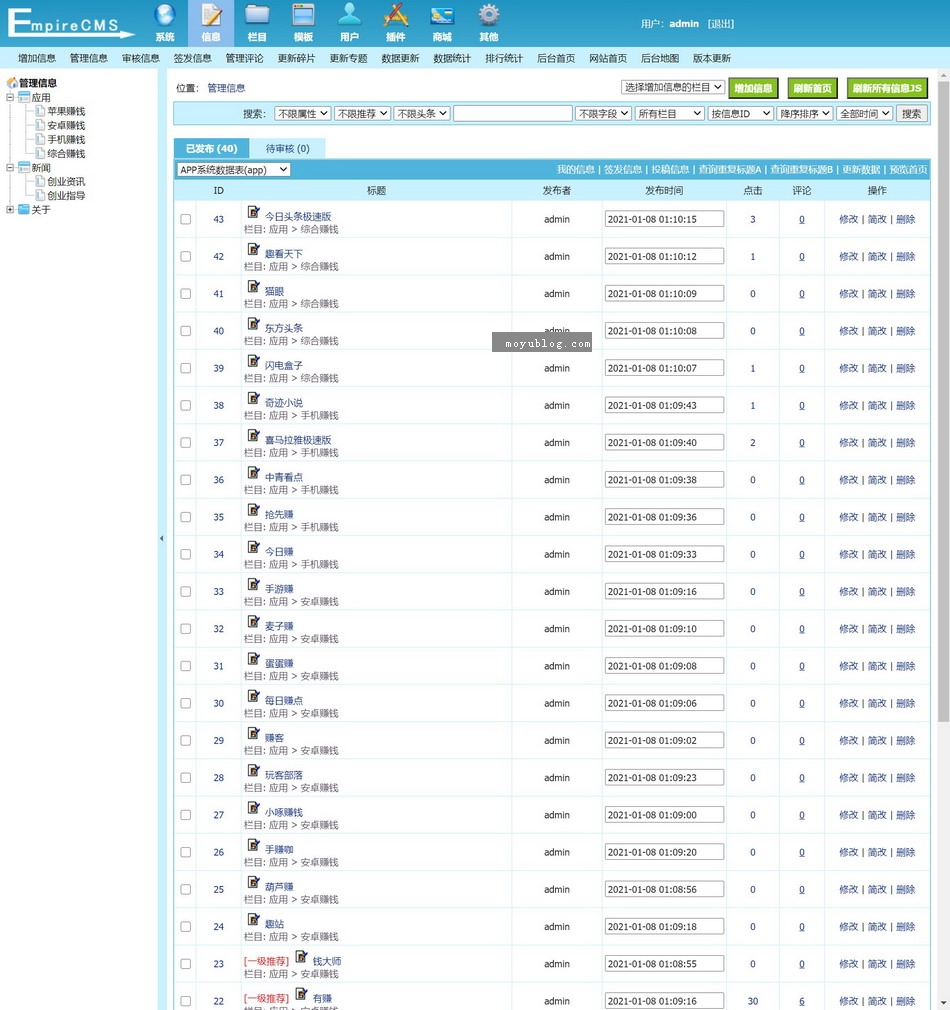Viewport: 950px width, 1010px height.
Task: Check the box for ID 30 row
Action: [x=185, y=703]
